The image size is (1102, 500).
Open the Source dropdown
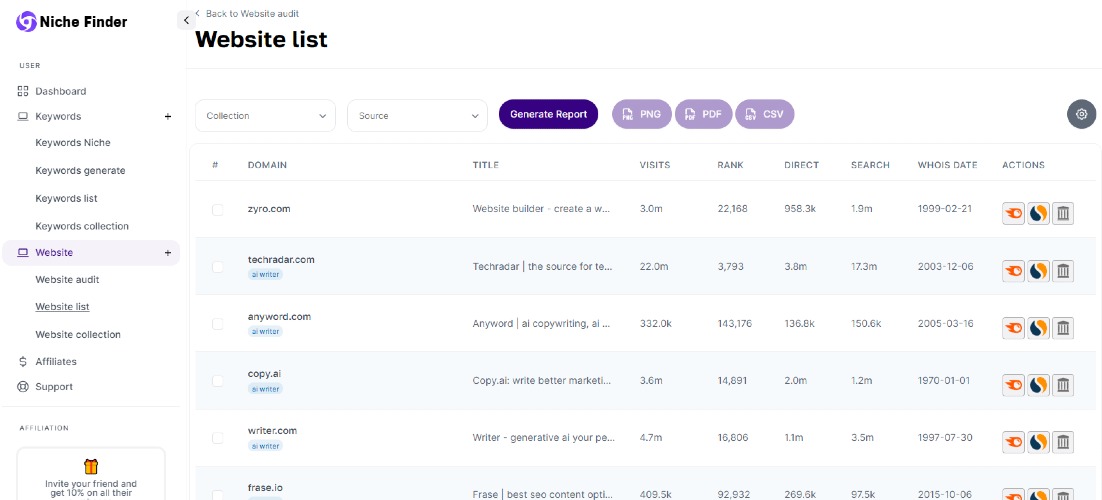[417, 115]
